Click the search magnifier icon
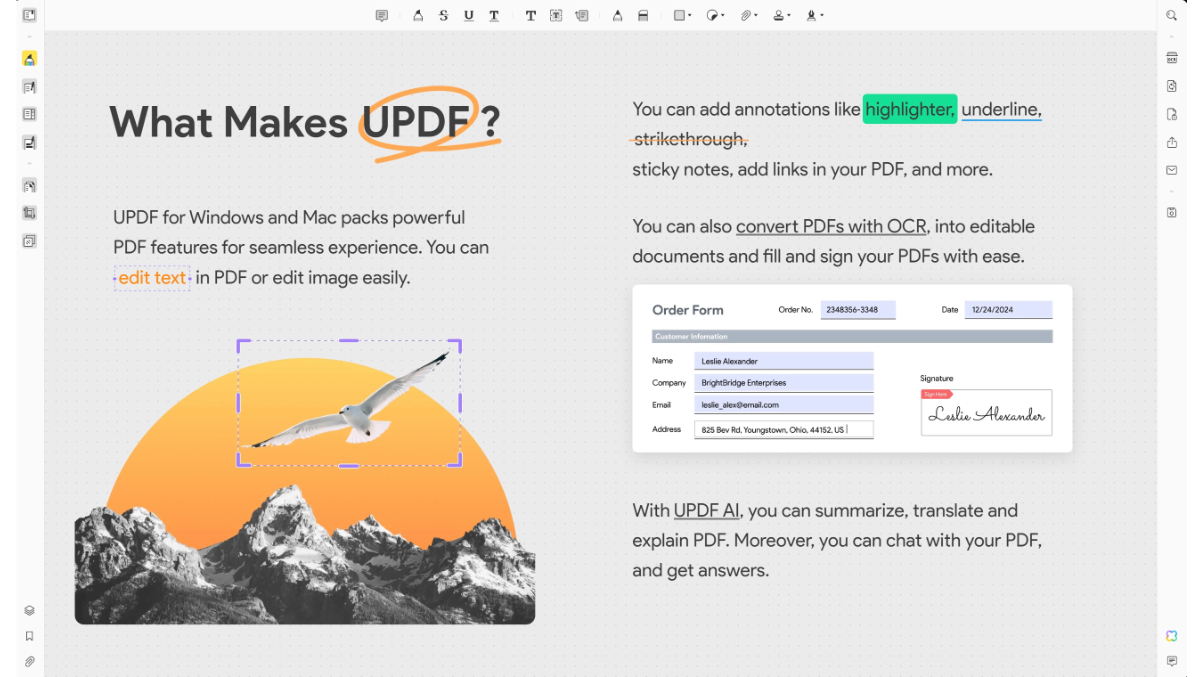The image size is (1200, 677). click(1171, 15)
